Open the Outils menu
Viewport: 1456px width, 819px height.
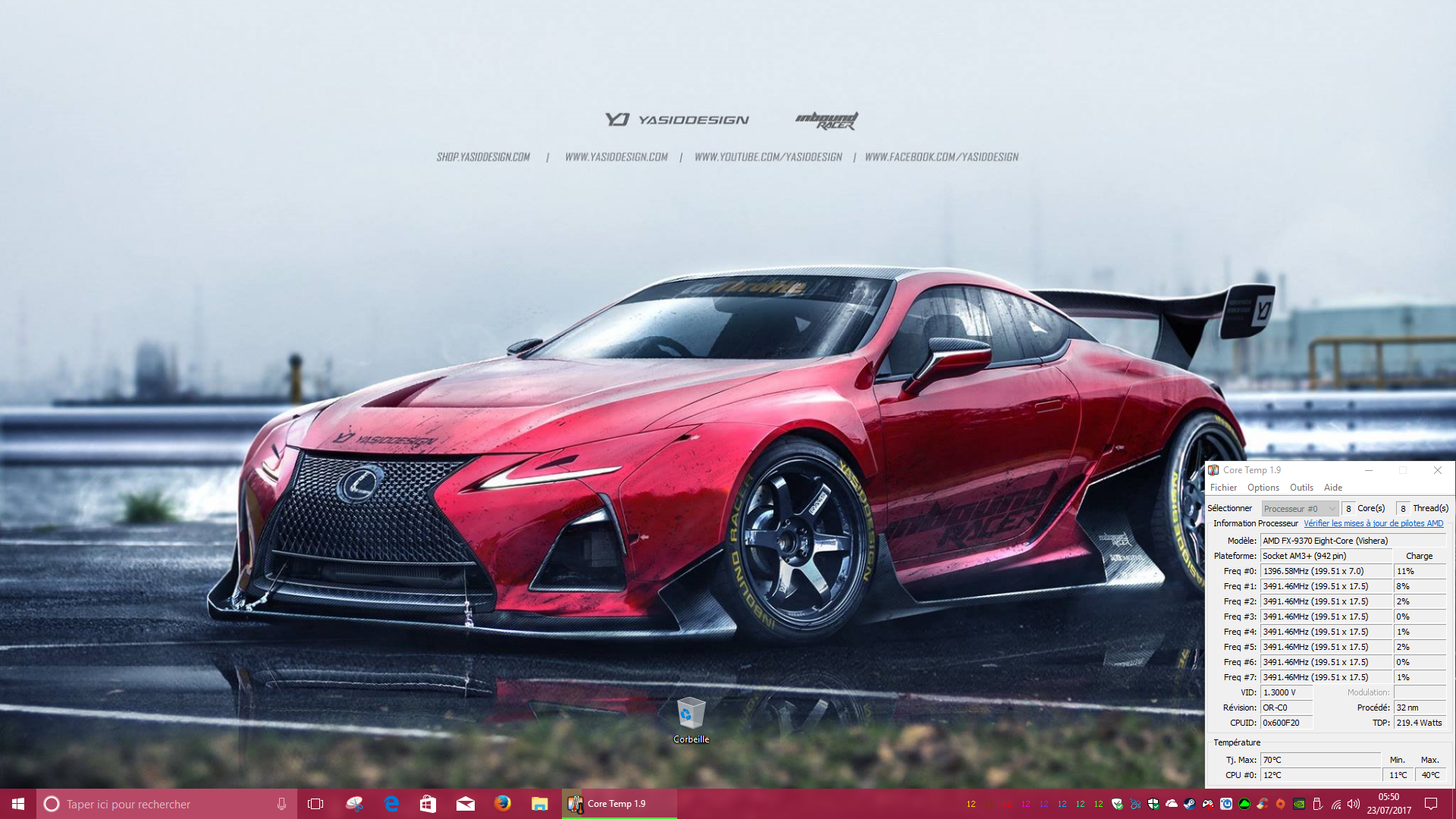[1301, 488]
